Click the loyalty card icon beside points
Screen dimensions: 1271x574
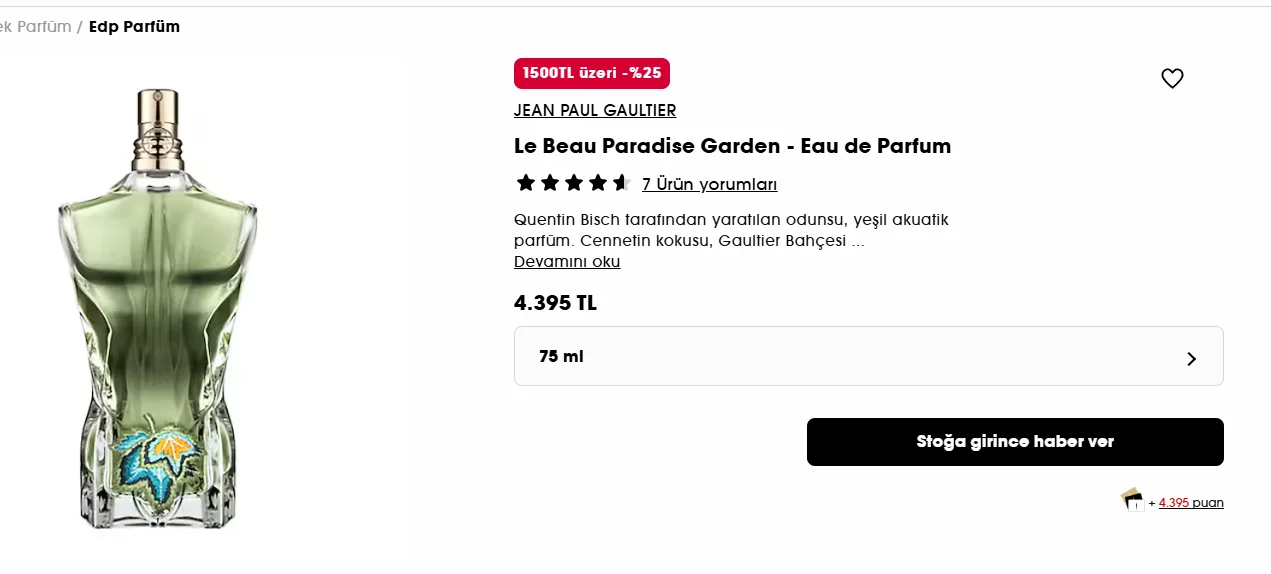point(1132,499)
